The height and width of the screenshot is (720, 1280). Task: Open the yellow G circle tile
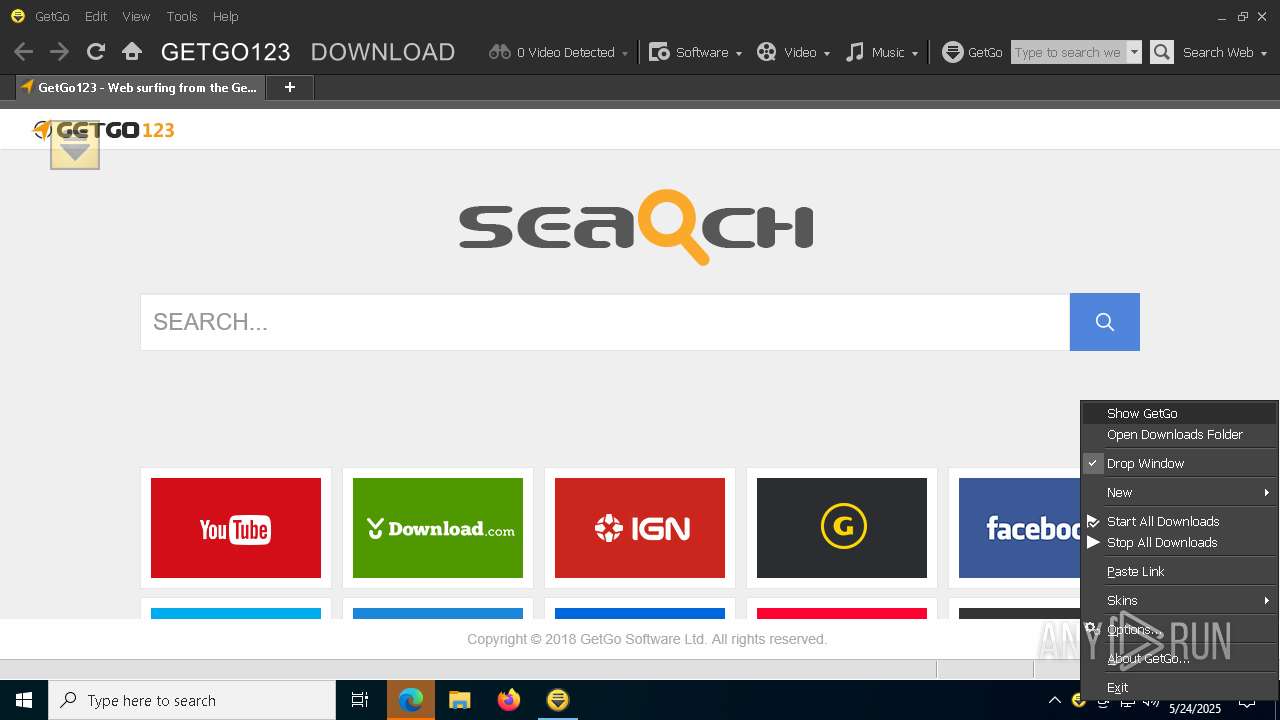(x=842, y=528)
